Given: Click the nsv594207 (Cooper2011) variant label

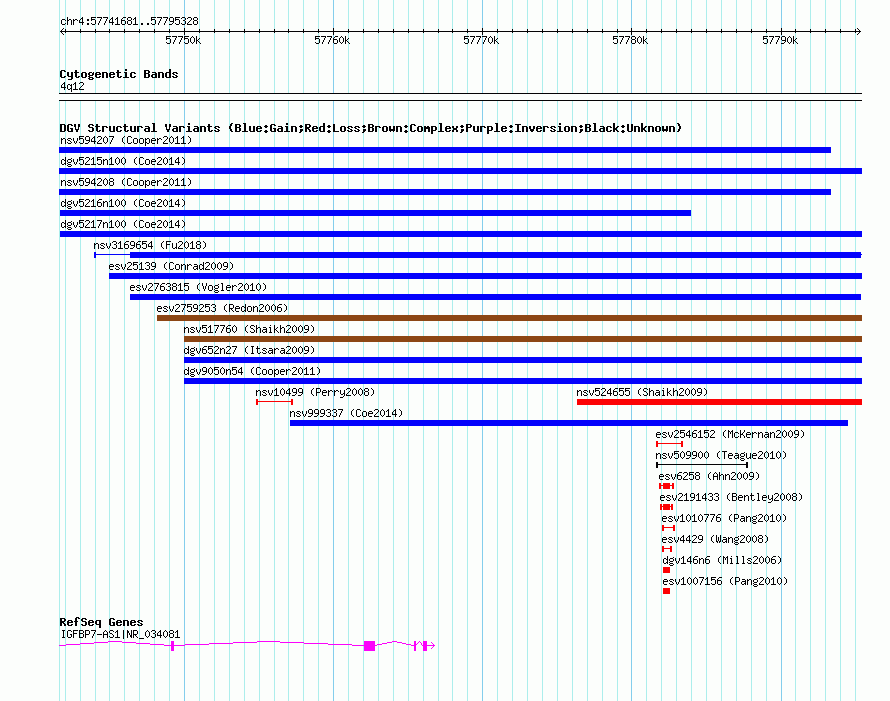Looking at the screenshot, I should coord(126,140).
